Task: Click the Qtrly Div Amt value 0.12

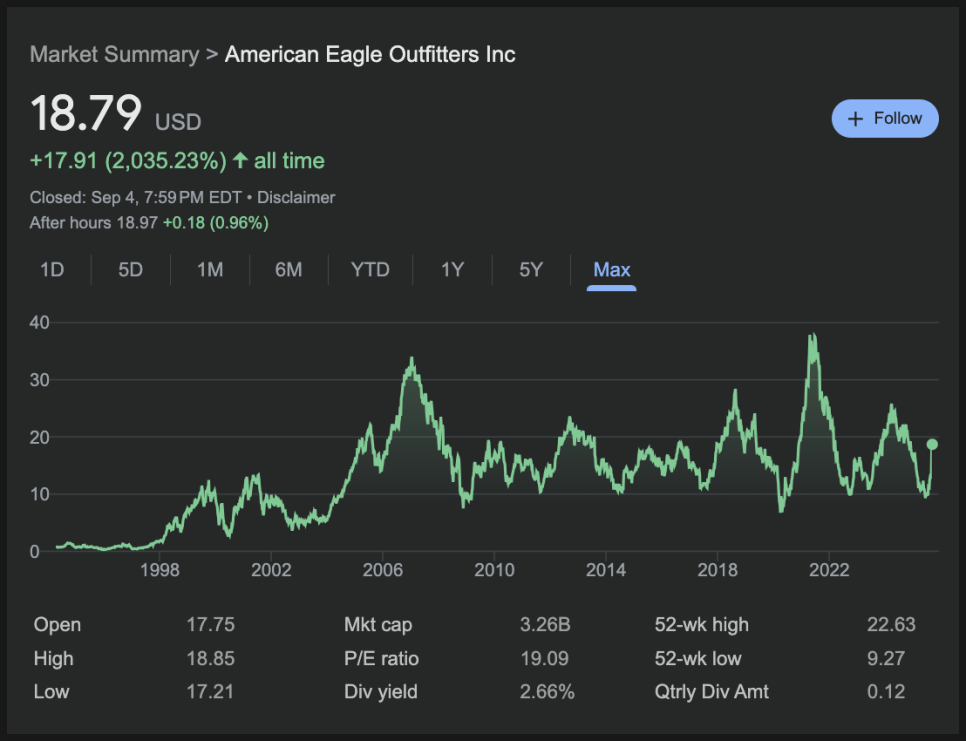Action: point(886,692)
